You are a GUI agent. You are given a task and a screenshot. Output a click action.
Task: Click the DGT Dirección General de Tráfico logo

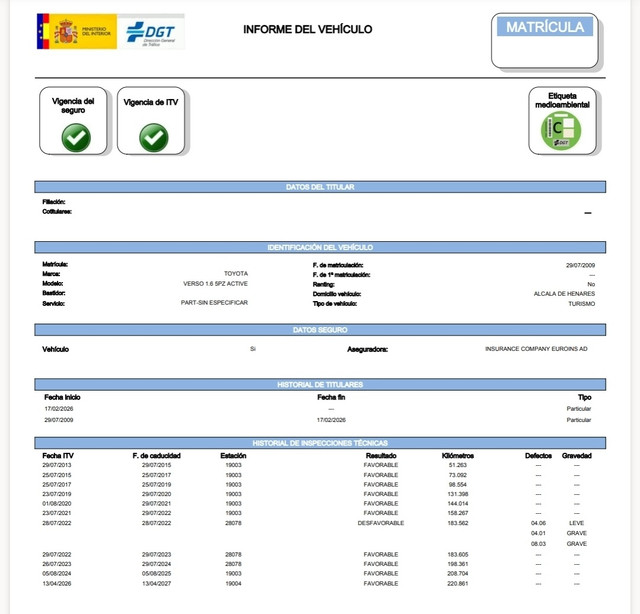click(x=151, y=32)
